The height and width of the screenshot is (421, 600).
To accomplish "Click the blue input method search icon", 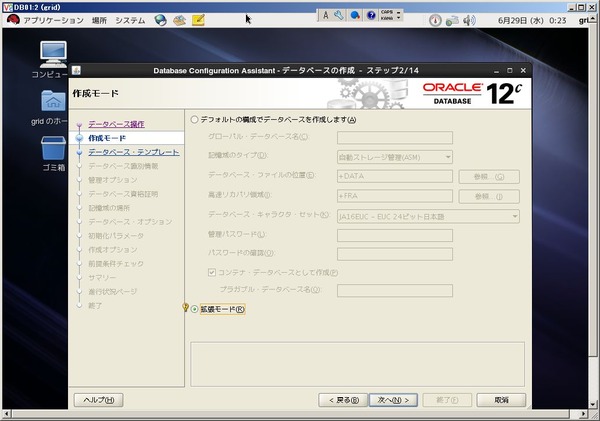I will 355,15.
